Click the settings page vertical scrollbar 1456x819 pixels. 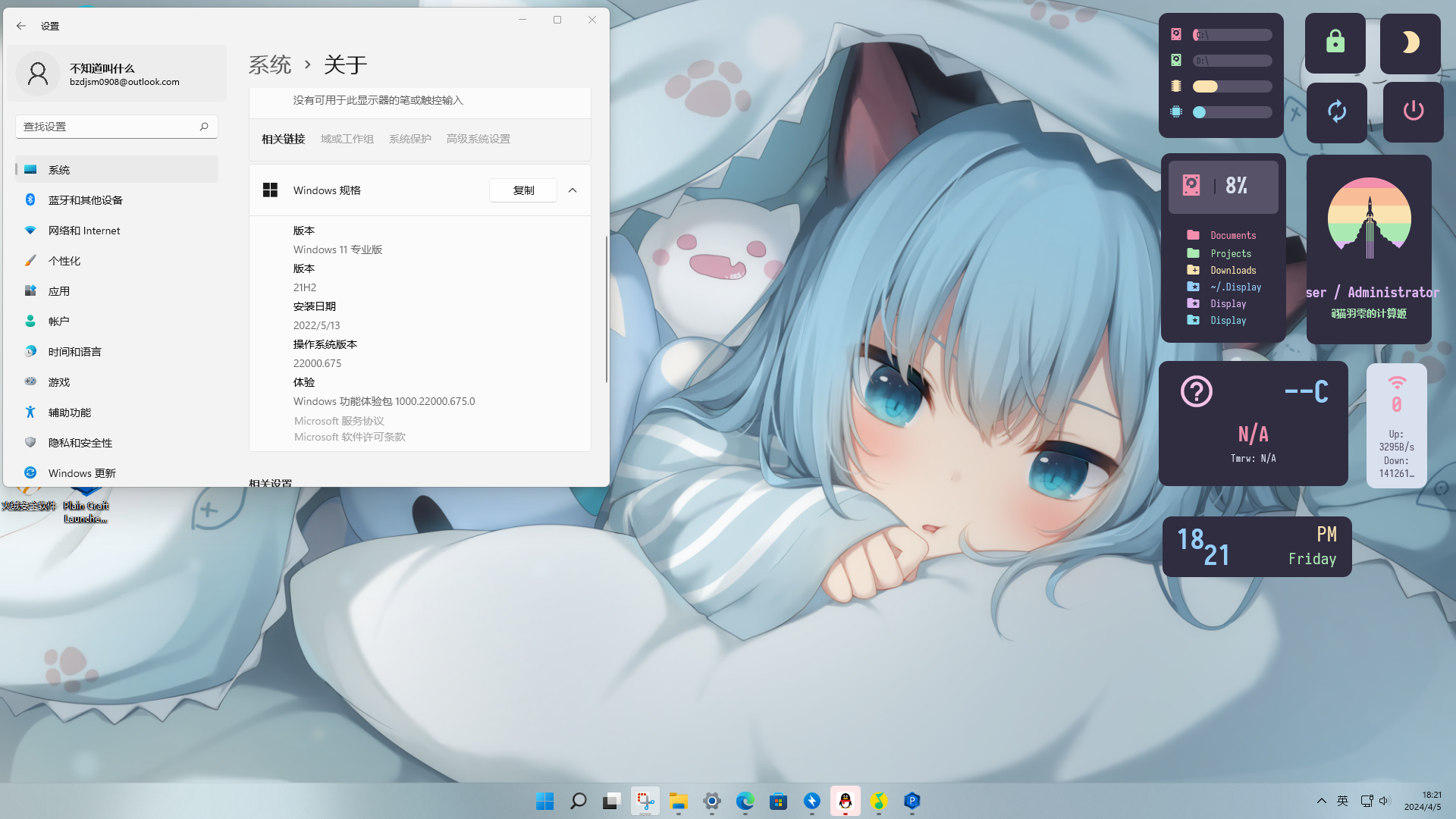tap(606, 309)
